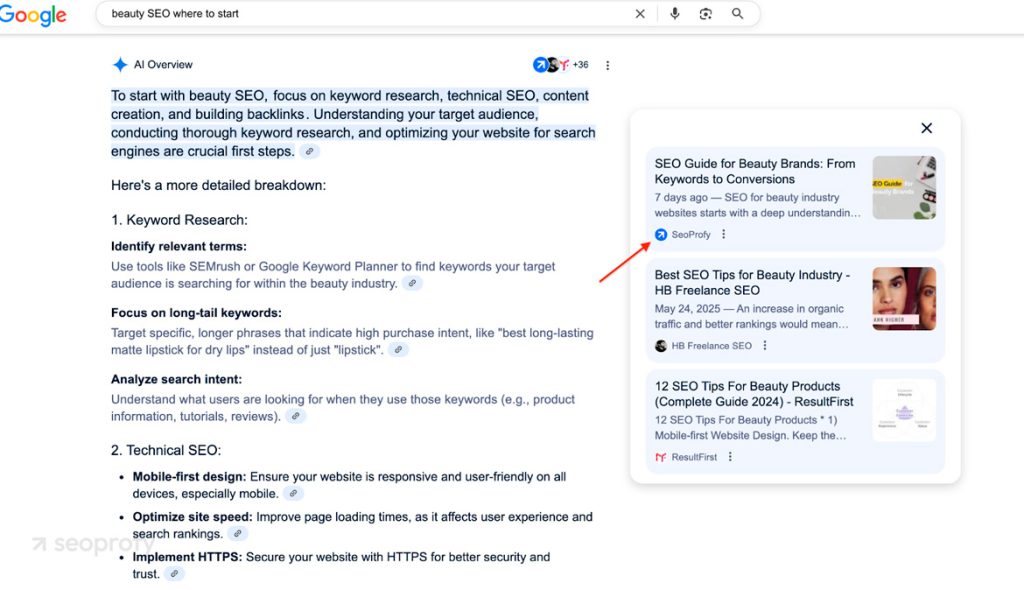1024x590 pixels.
Task: Open the HB Freelance SEO card options menu
Action: pos(764,345)
